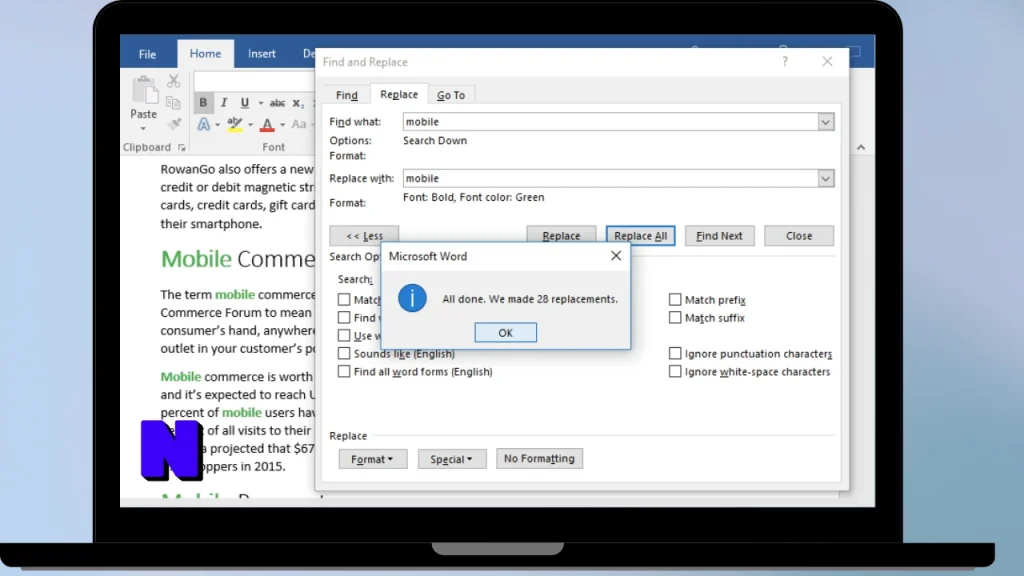Click Text Effects outlined A icon
Image resolution: width=1024 pixels, height=576 pixels.
pyautogui.click(x=204, y=124)
